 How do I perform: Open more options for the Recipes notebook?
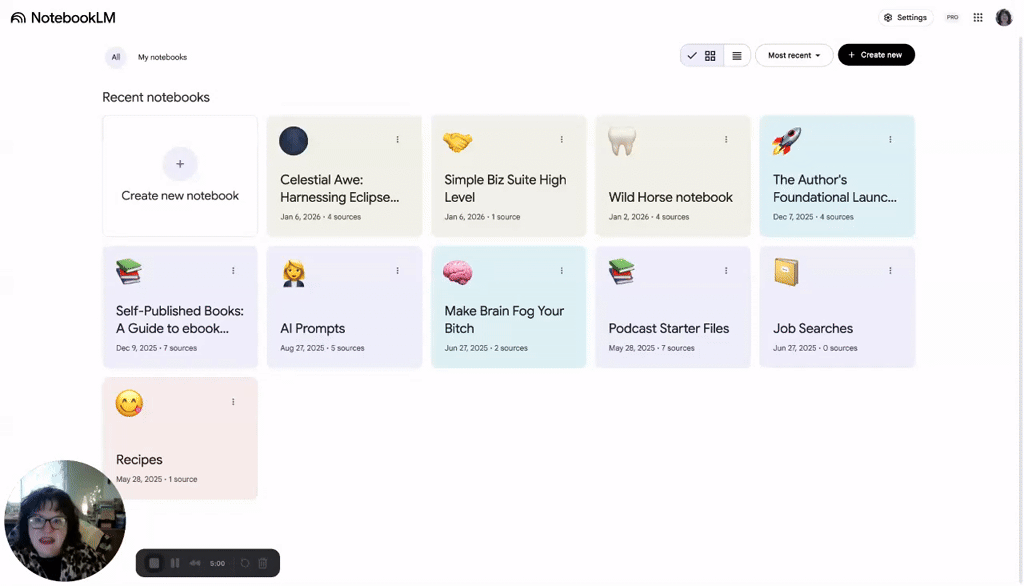(233, 402)
